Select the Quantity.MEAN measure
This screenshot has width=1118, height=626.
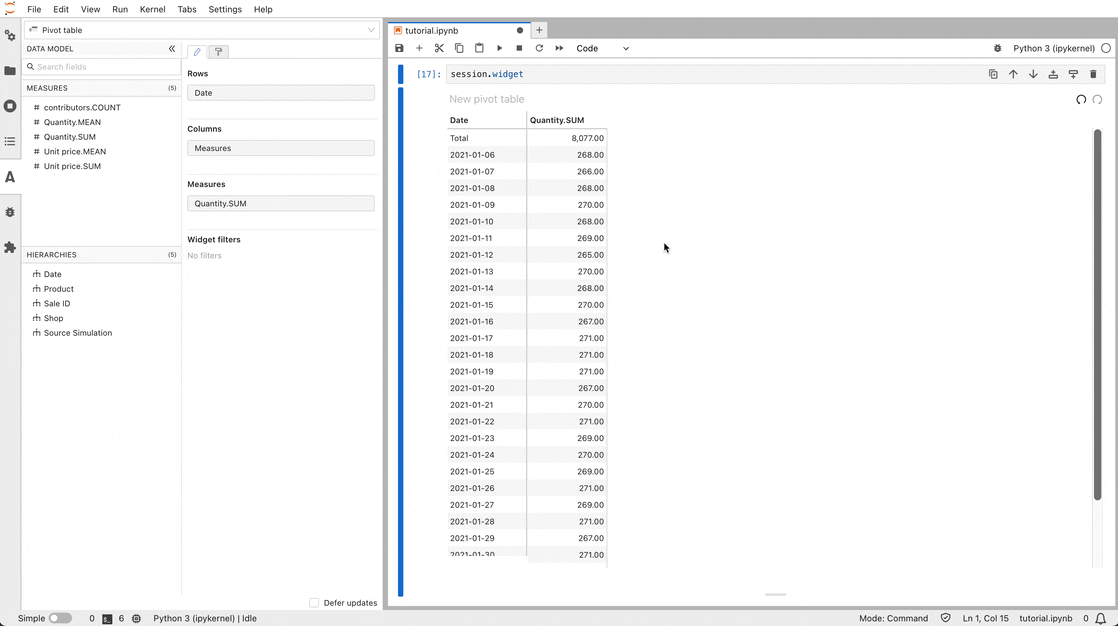coord(72,122)
